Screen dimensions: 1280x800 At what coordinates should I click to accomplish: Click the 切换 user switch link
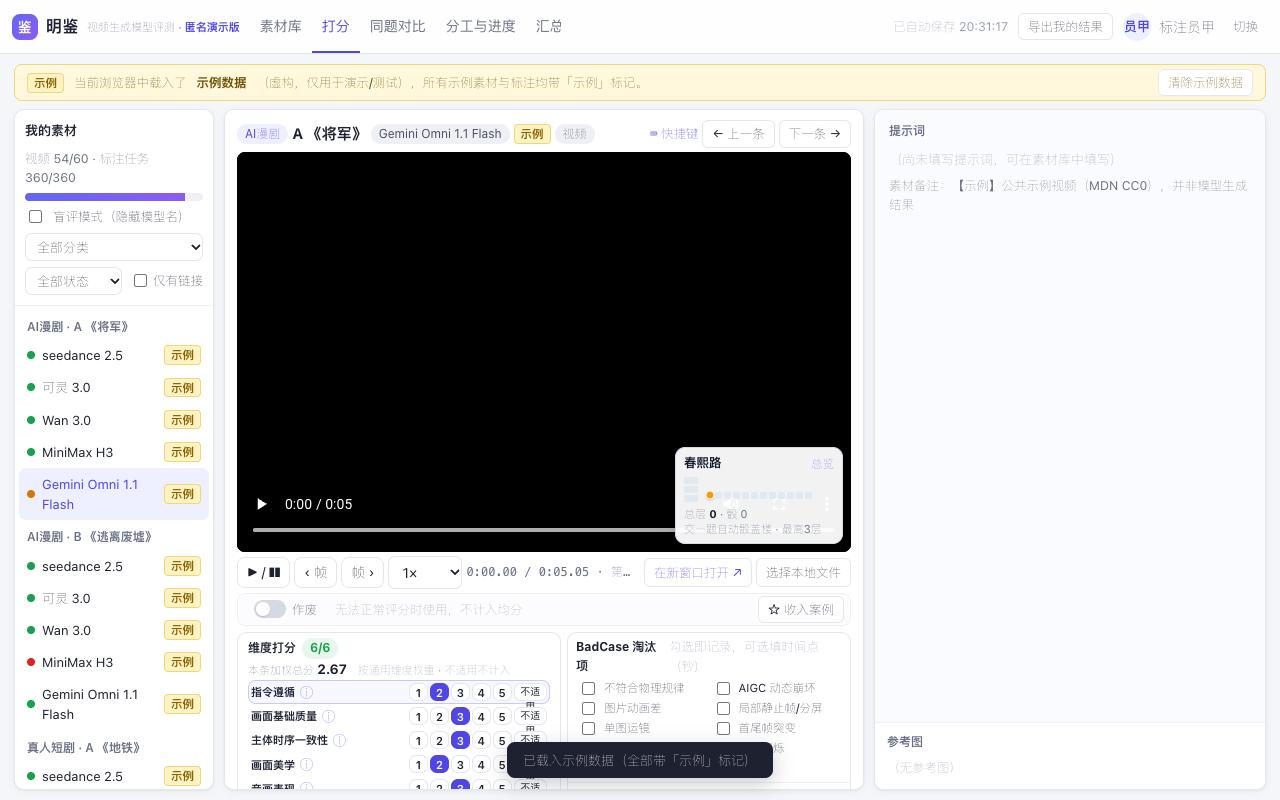click(1245, 27)
